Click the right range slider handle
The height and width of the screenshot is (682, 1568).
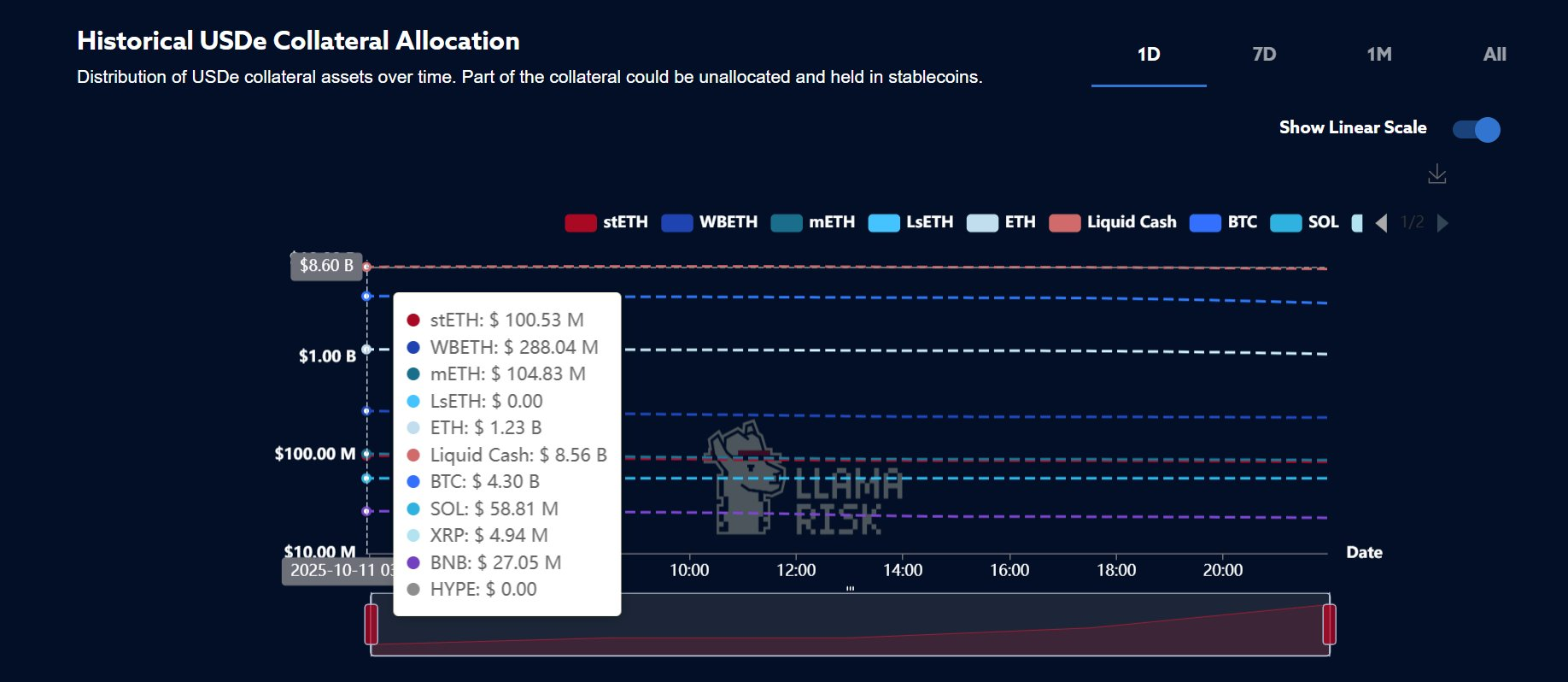pyautogui.click(x=1329, y=624)
